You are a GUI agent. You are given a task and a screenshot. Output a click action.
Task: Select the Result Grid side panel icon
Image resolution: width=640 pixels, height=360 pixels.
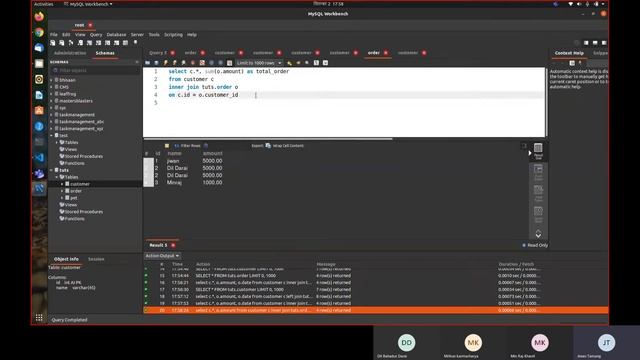click(538, 151)
